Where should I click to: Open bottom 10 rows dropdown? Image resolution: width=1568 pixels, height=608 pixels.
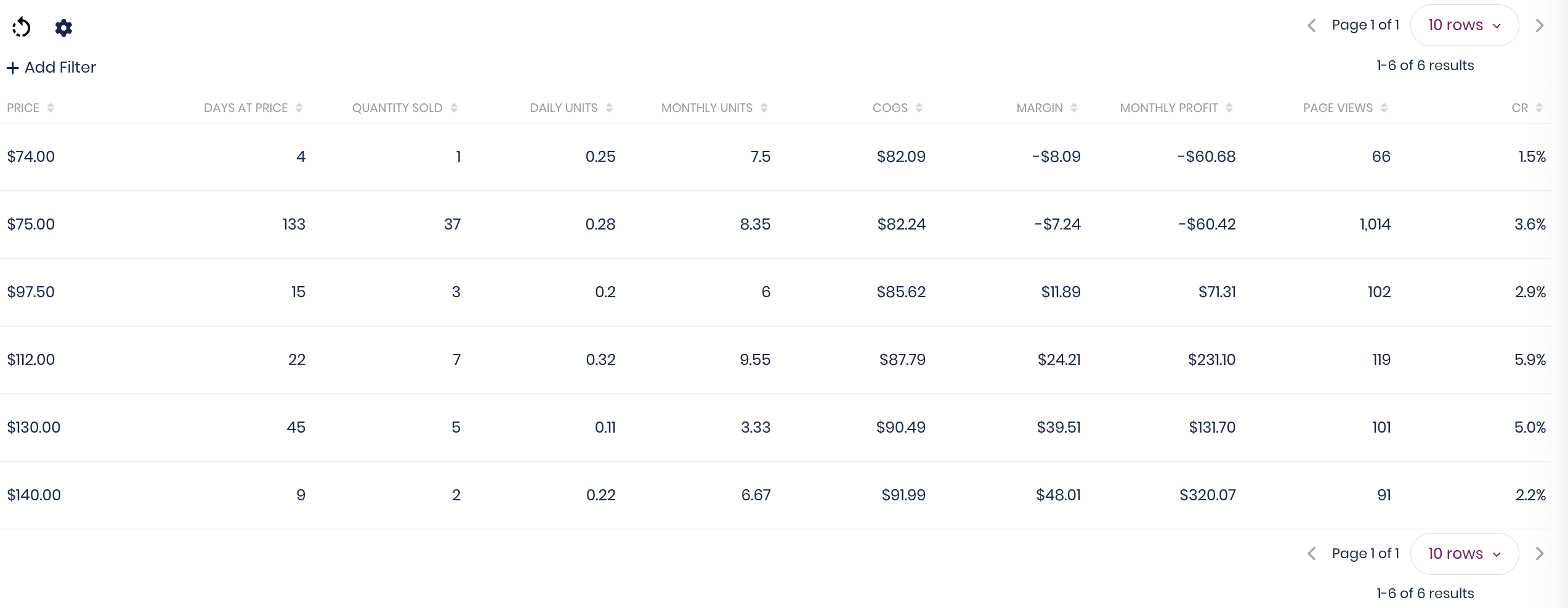[x=1465, y=554]
